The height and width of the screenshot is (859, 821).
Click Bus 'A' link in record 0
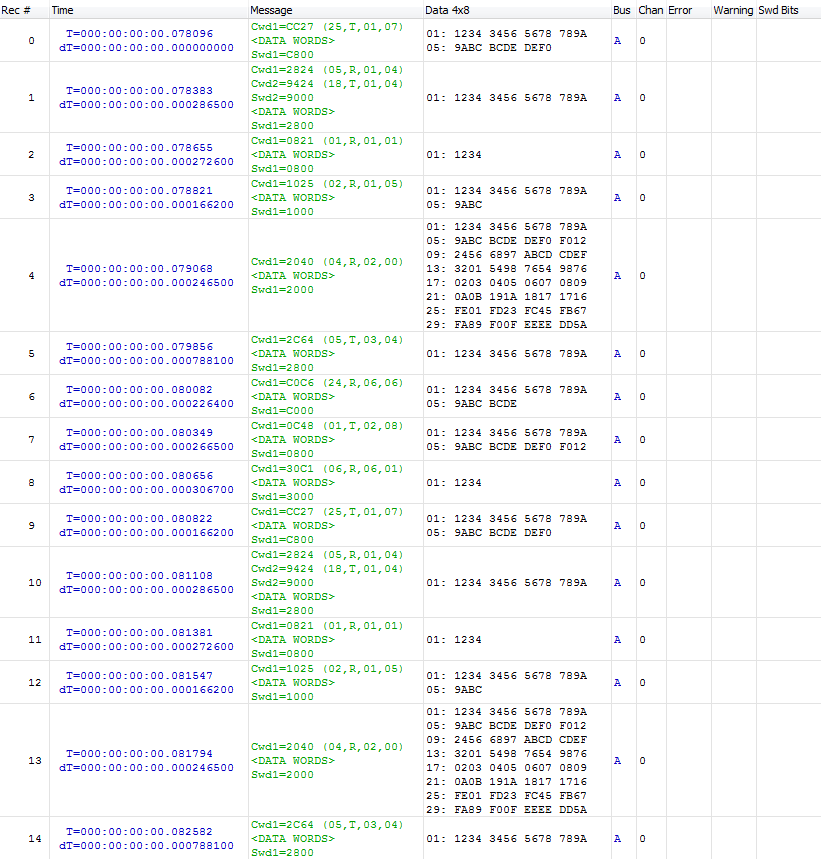[x=617, y=41]
